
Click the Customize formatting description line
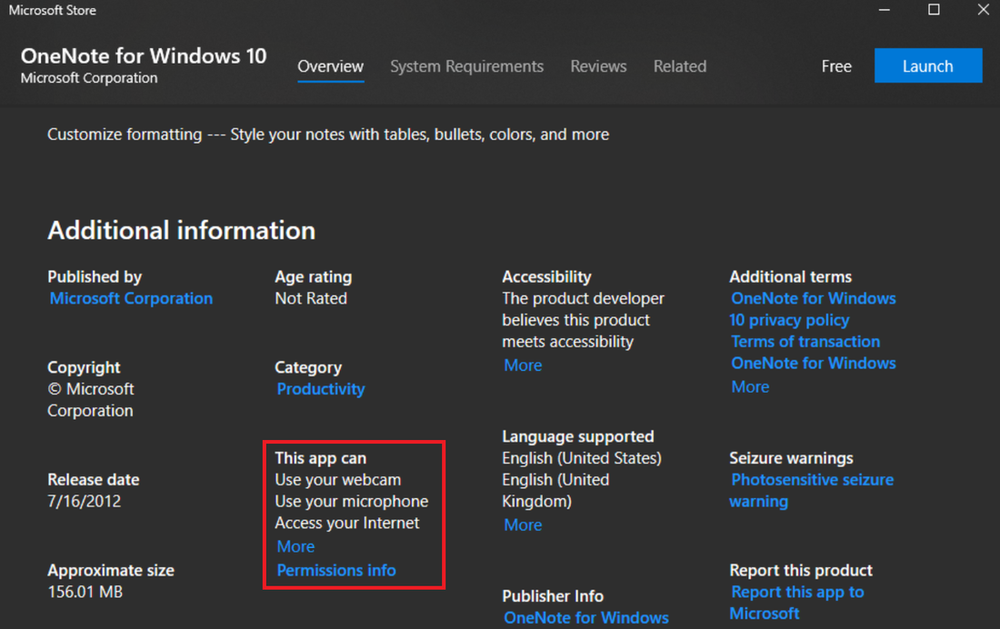pyautogui.click(x=328, y=135)
